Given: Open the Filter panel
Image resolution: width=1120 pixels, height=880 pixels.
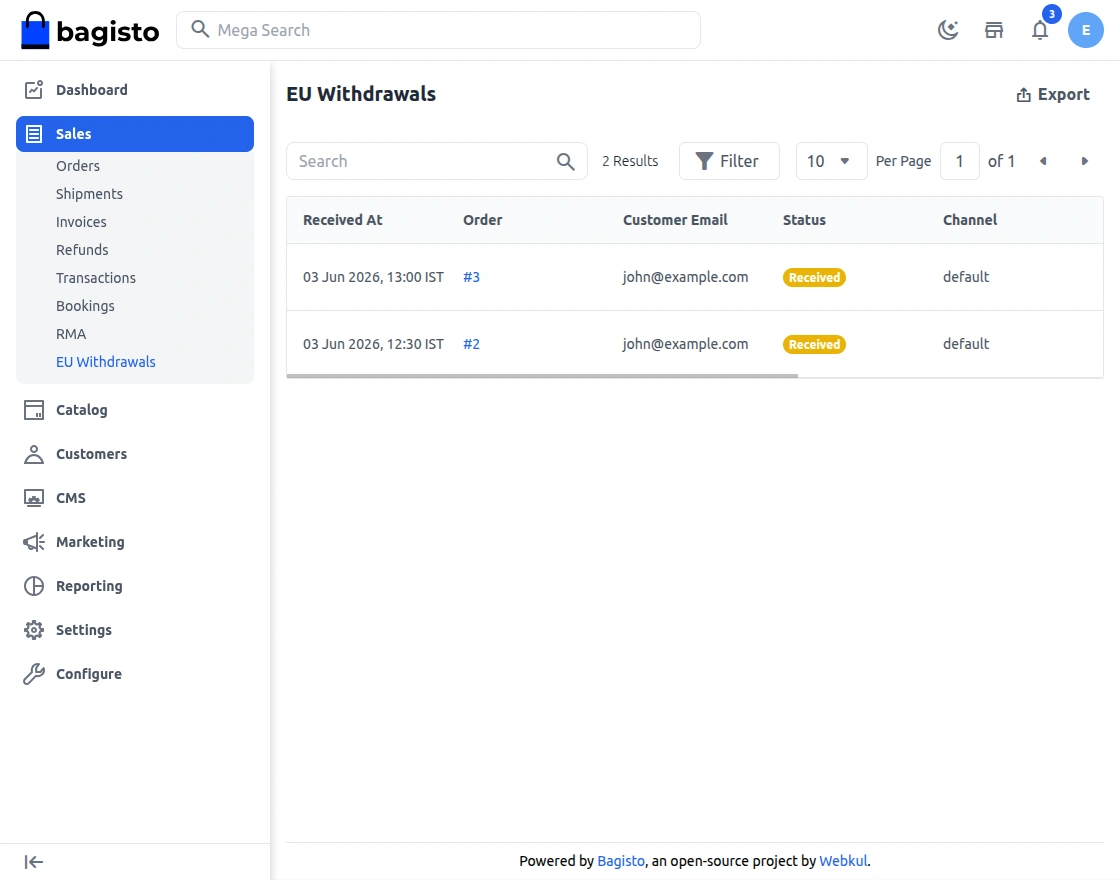Looking at the screenshot, I should (x=729, y=161).
